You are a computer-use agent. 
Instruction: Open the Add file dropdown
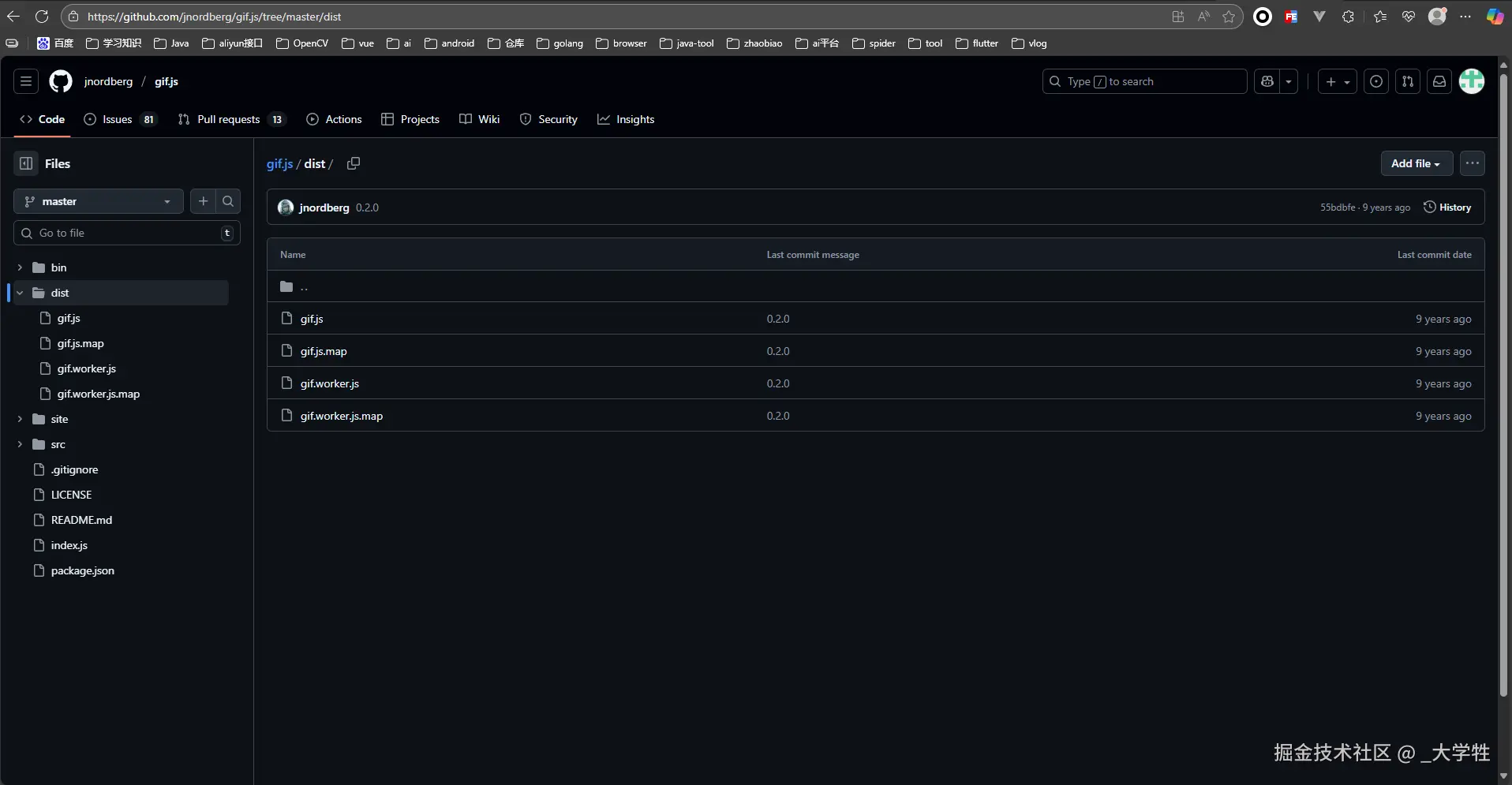pos(1416,163)
